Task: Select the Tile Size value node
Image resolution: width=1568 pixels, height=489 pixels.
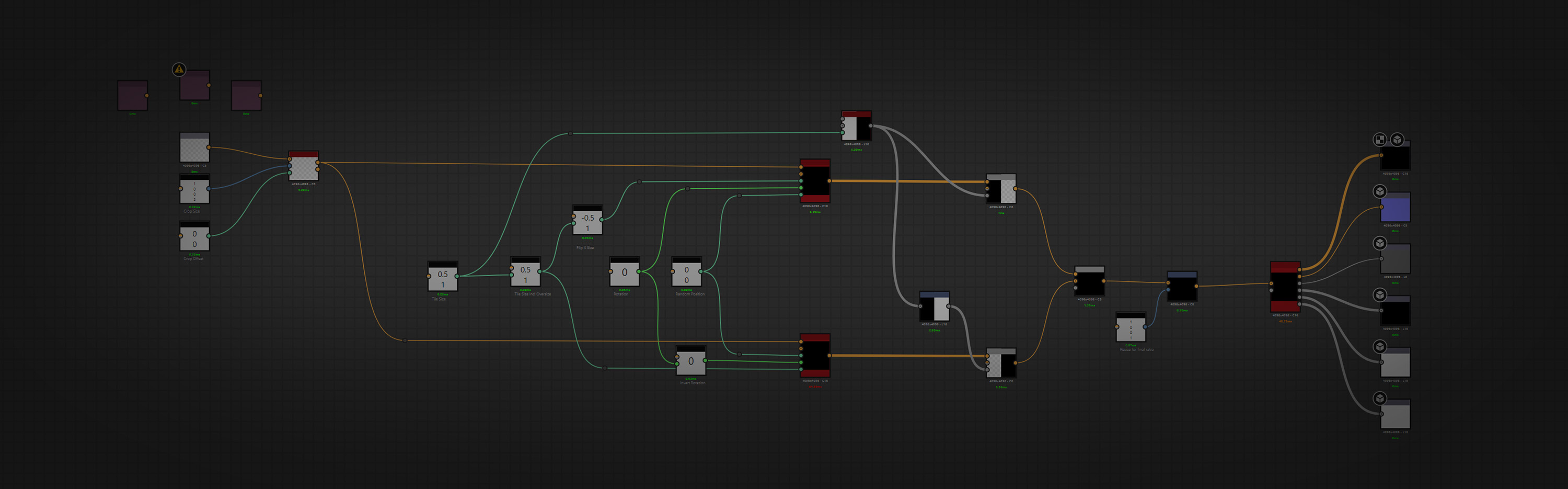Action: 443,277
